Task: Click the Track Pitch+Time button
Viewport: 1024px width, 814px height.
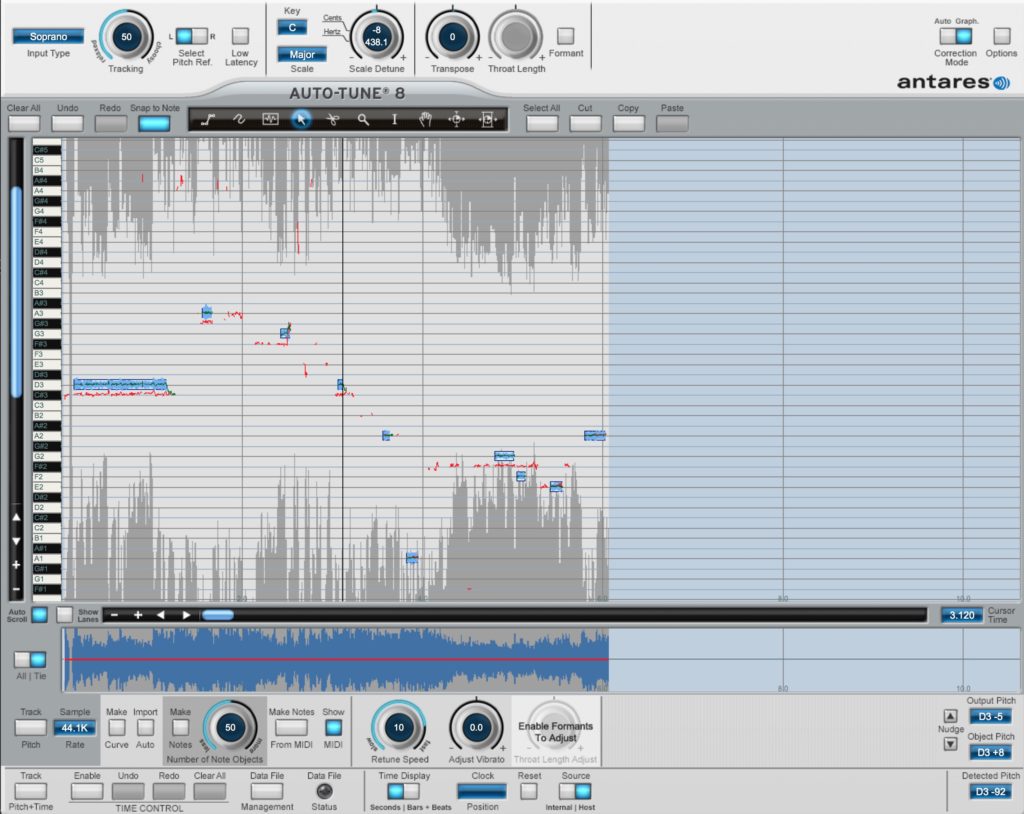Action: point(31,791)
